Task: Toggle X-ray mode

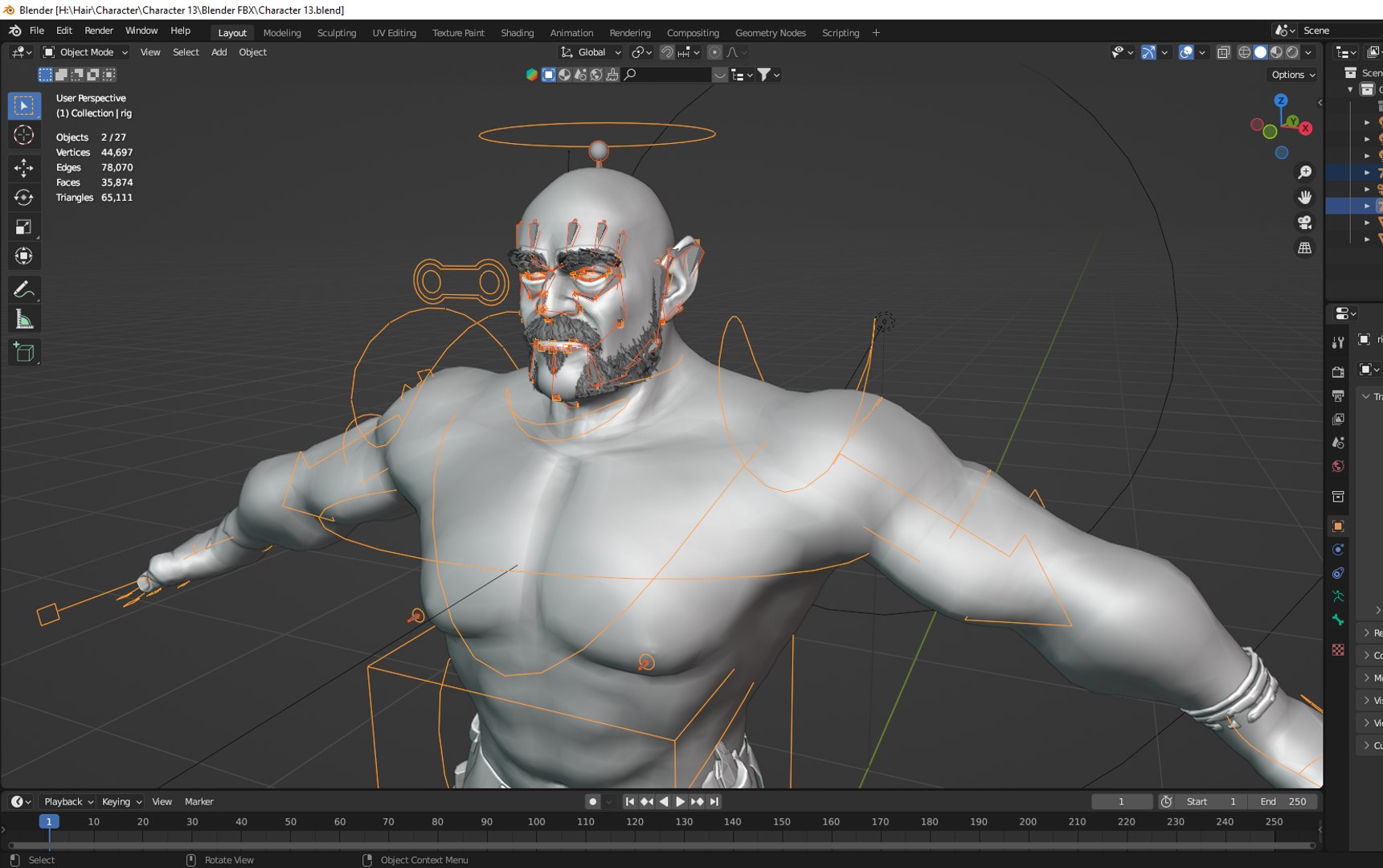Action: click(x=1223, y=52)
